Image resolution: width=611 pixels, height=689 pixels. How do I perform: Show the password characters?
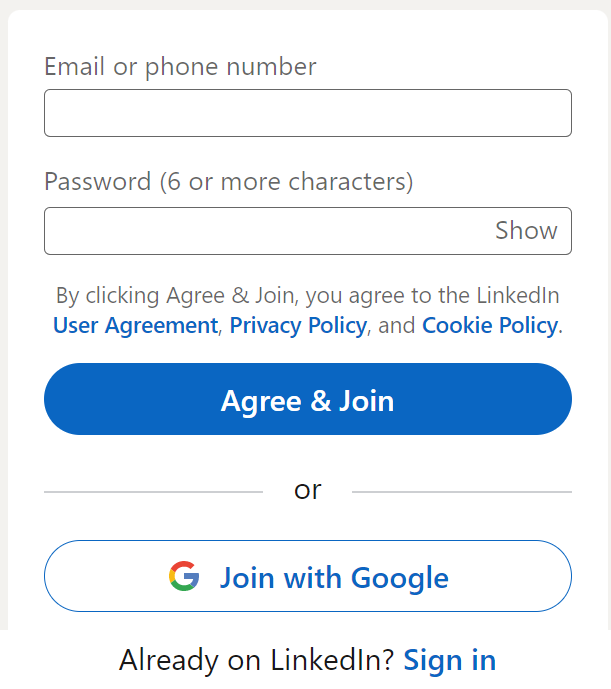pyautogui.click(x=526, y=231)
